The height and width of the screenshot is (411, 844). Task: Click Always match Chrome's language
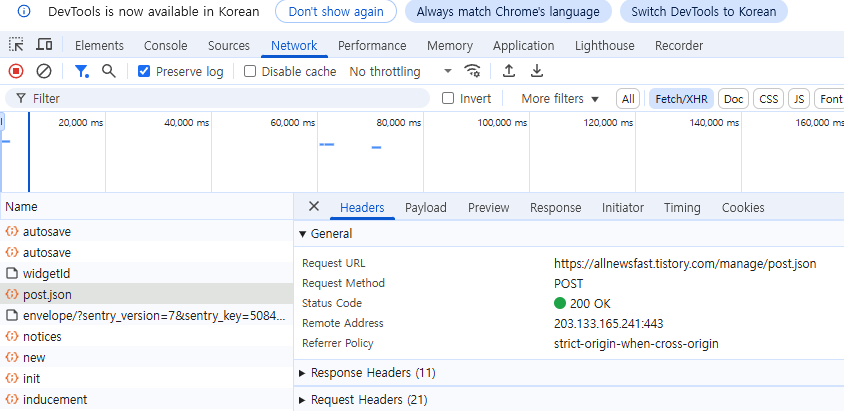click(x=508, y=12)
